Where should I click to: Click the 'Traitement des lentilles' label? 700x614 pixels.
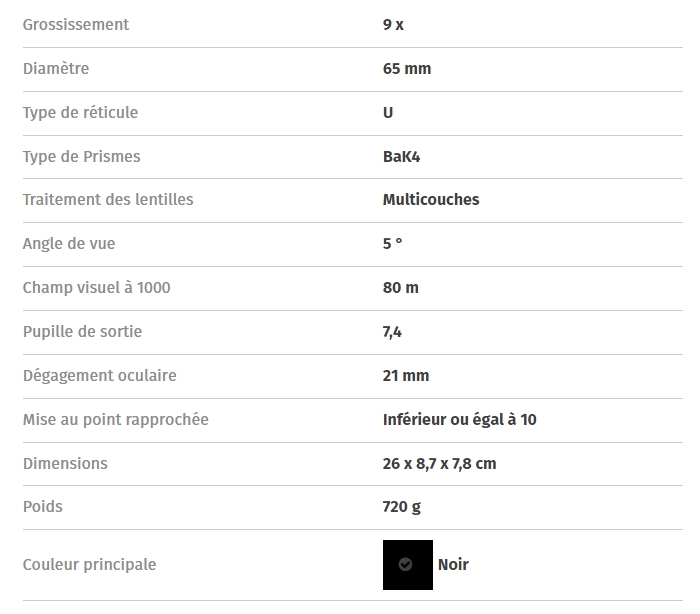coord(108,200)
